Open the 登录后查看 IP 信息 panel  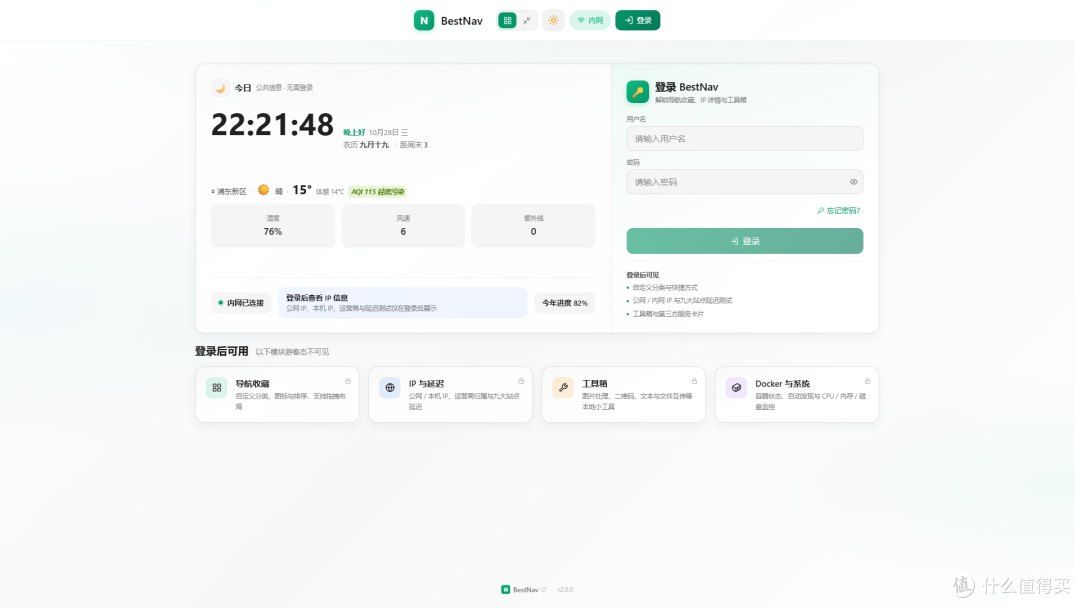(x=403, y=303)
